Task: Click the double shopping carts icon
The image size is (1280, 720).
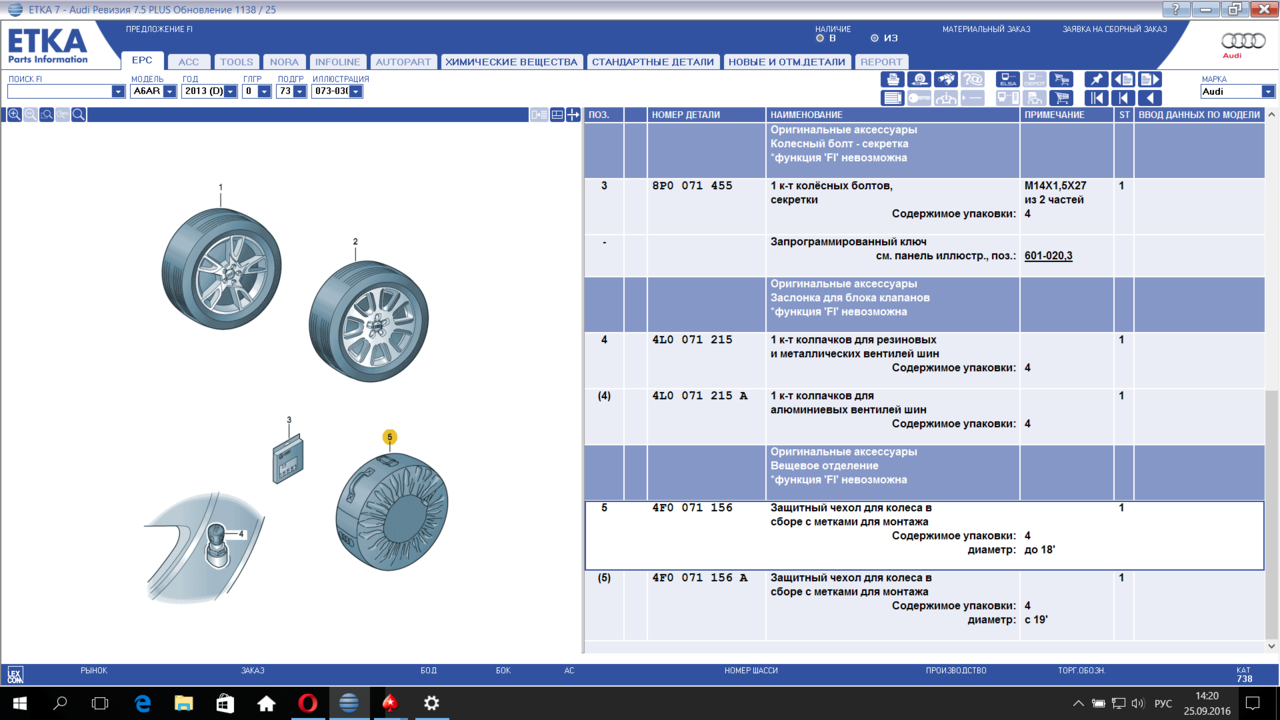Action: click(1061, 79)
